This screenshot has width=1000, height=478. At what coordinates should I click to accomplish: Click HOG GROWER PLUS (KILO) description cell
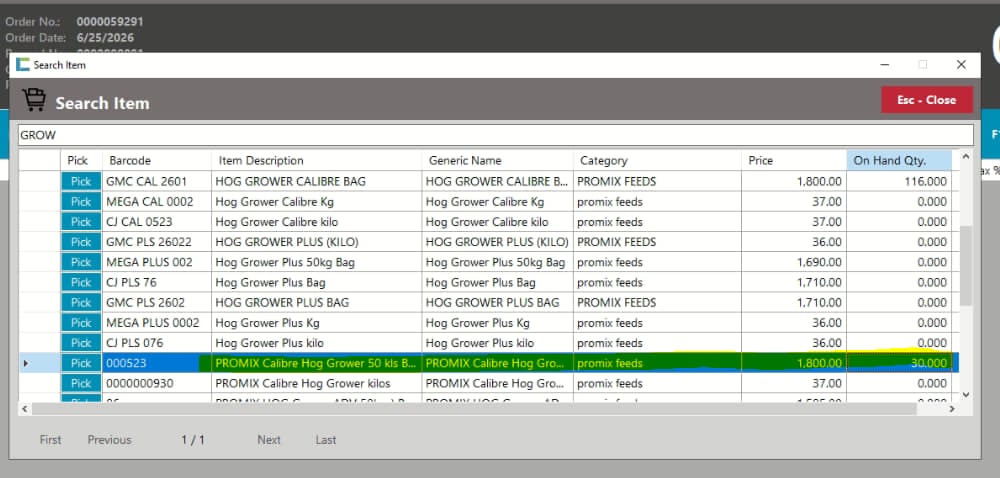[x=316, y=242]
